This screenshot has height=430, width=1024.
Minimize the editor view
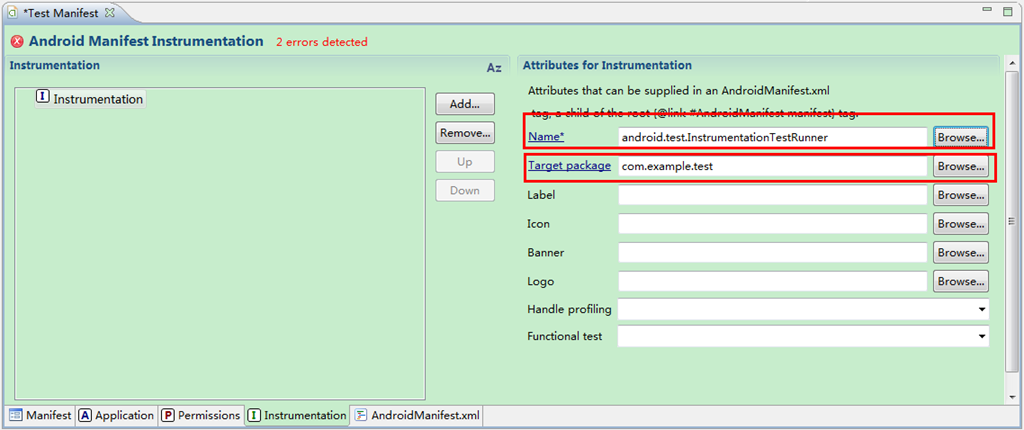coord(988,11)
